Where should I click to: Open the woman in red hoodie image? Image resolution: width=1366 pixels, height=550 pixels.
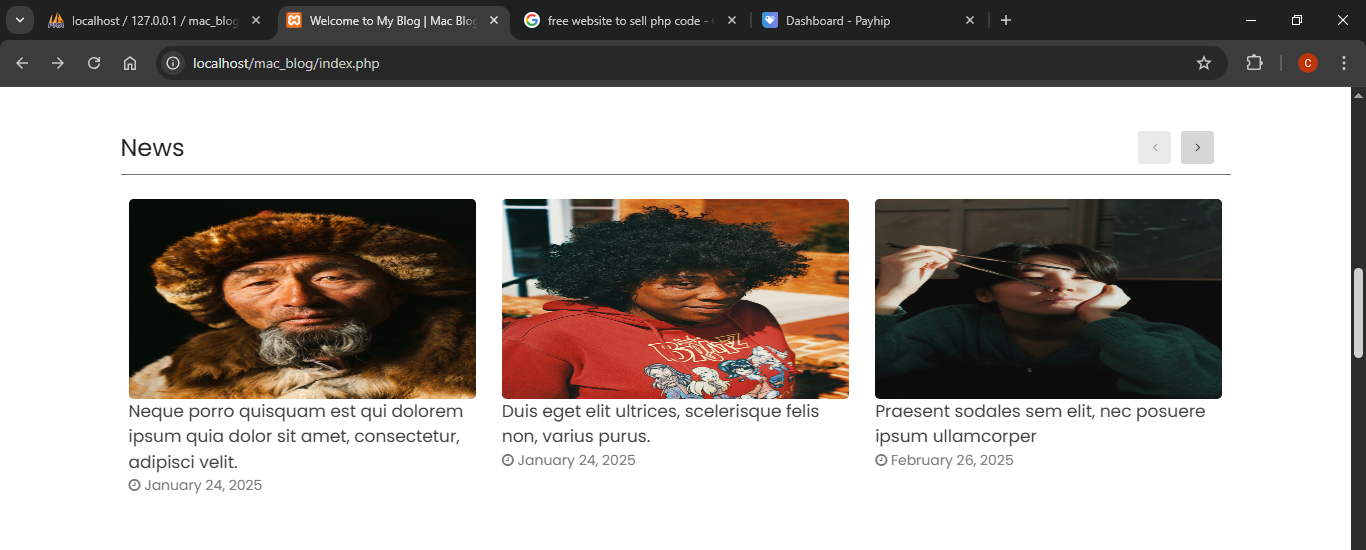pyautogui.click(x=675, y=299)
